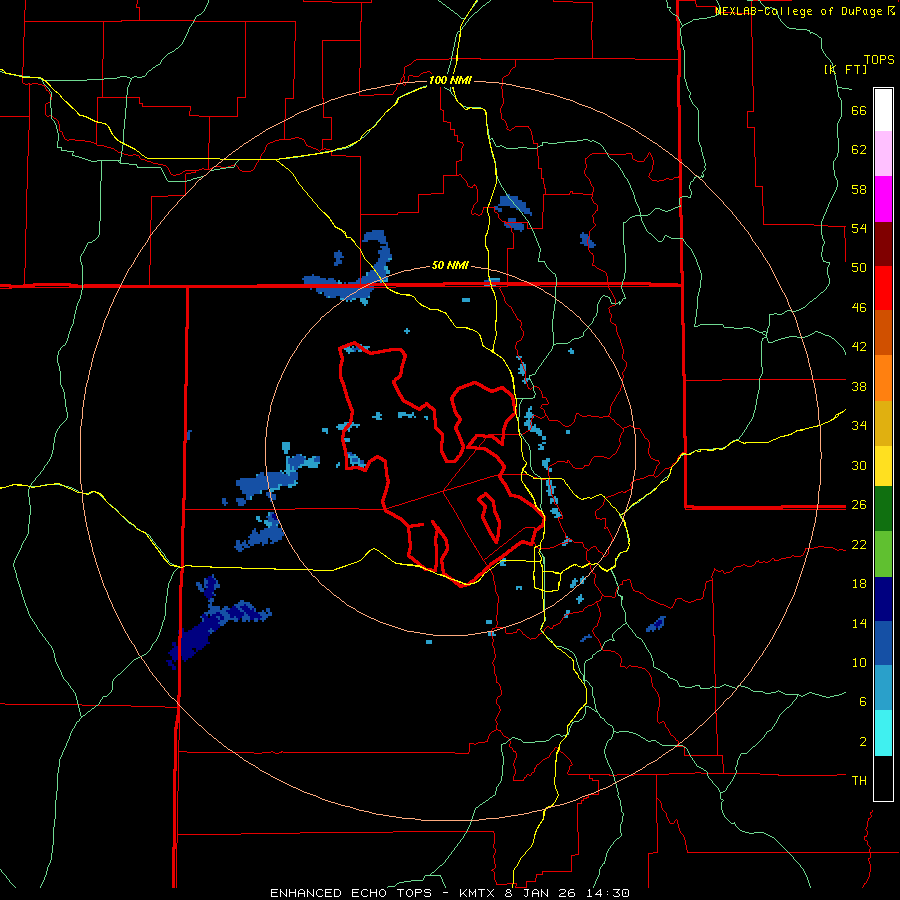Image resolution: width=900 pixels, height=900 pixels.
Task: Click the cyan legend swatch
Action: coord(883,733)
